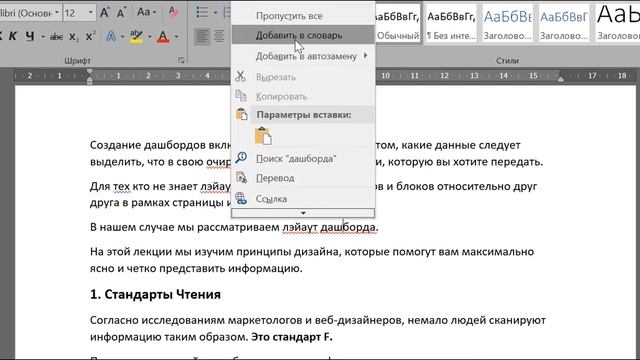
Task: Choose Ссылка in the context menu
Action: click(x=303, y=199)
